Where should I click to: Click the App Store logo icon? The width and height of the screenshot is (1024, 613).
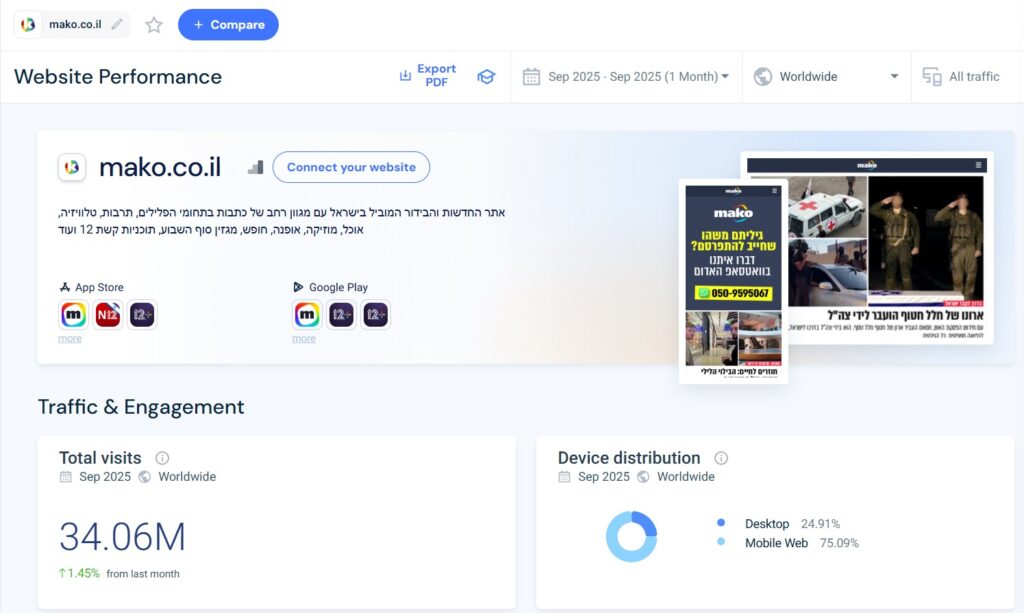pyautogui.click(x=65, y=287)
